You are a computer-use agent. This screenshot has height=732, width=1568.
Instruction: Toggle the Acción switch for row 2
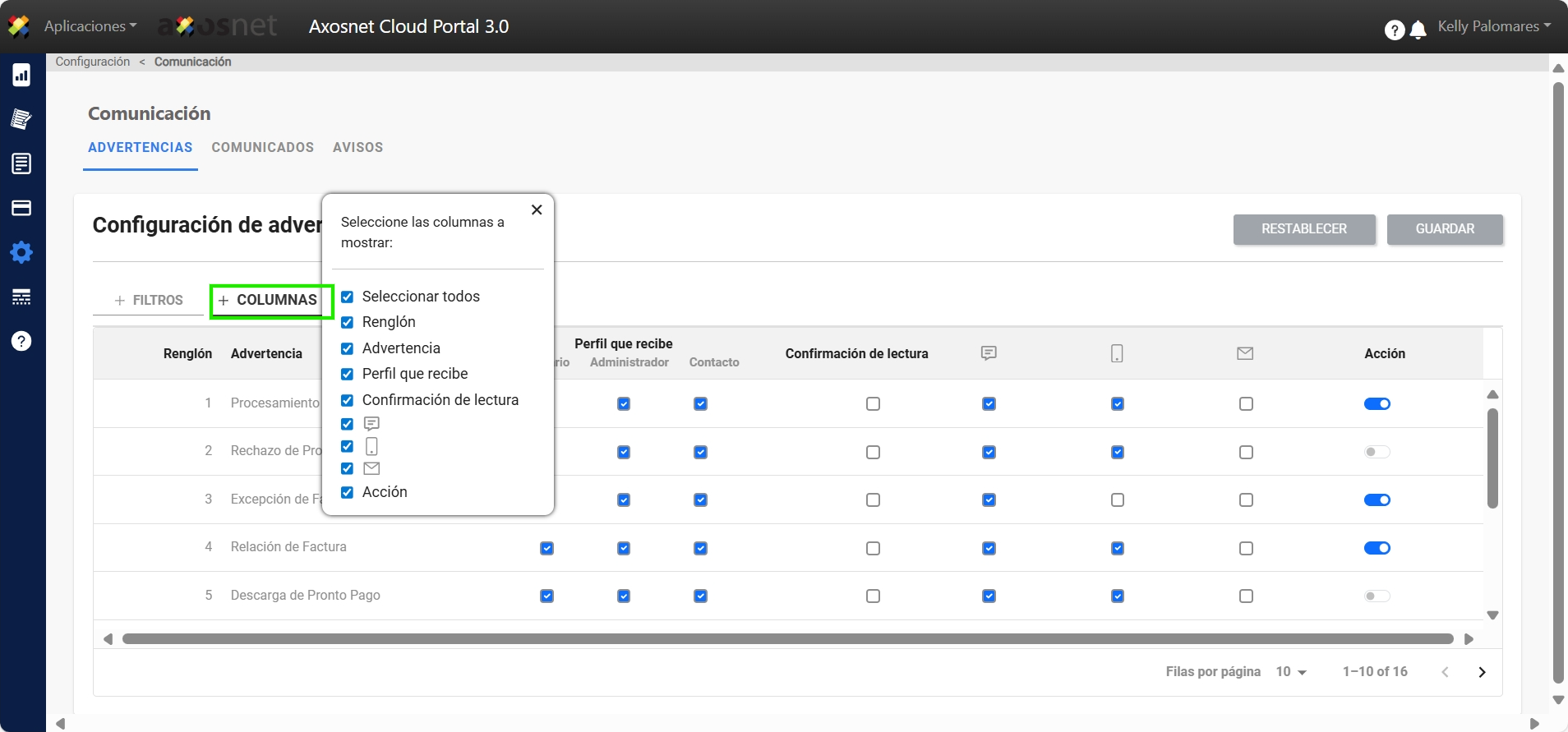coord(1377,452)
